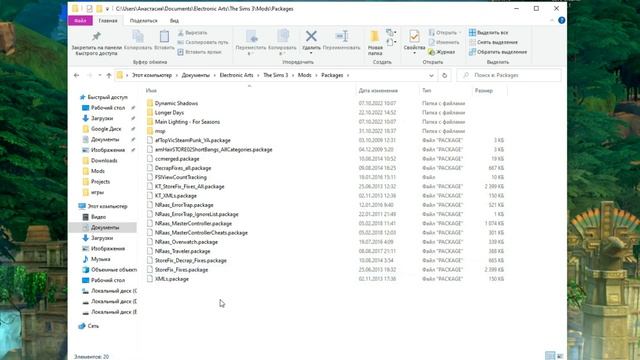The width and height of the screenshot is (640, 360).
Task: Click Electronic Arts breadcrumb segment
Action: 236,75
